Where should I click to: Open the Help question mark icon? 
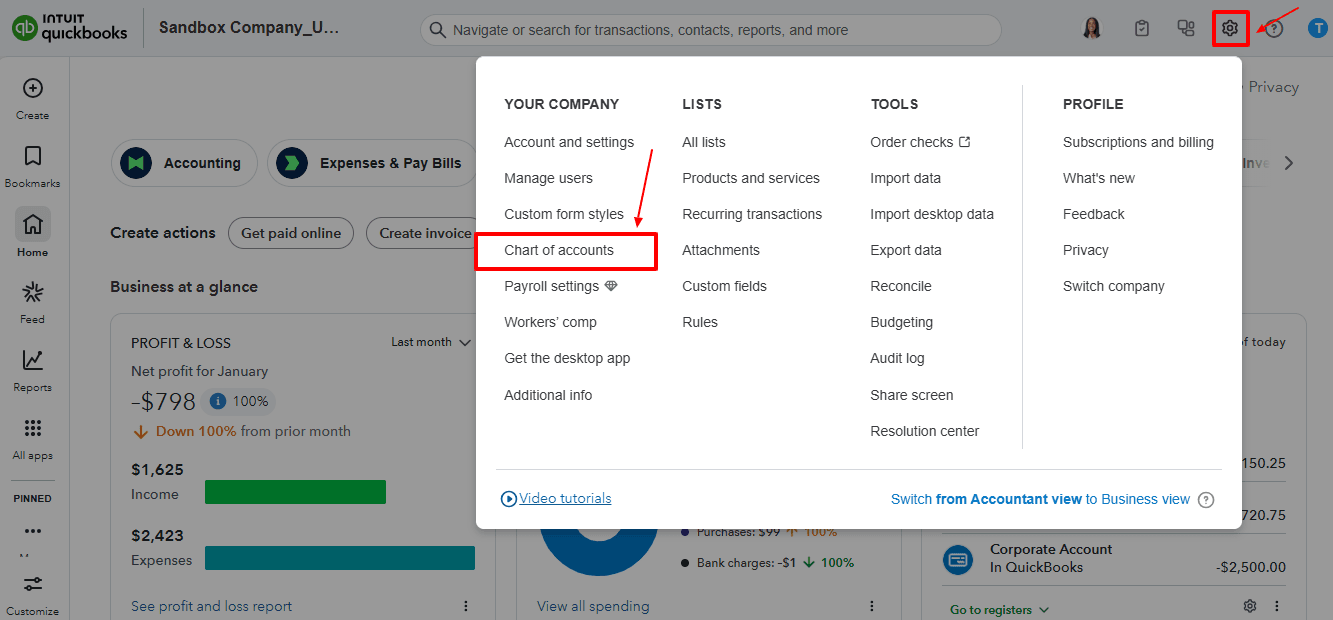pyautogui.click(x=1272, y=28)
